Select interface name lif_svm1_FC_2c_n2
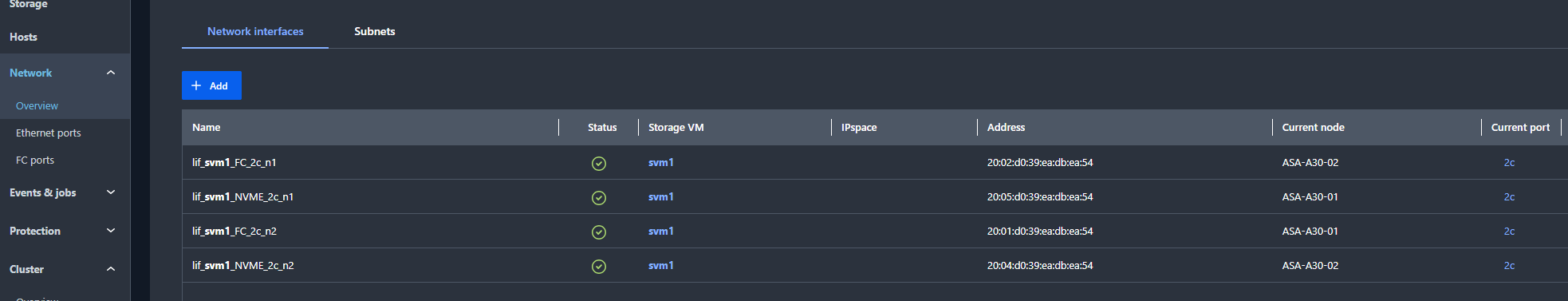Viewport: 1568px width, 301px height. [234, 231]
